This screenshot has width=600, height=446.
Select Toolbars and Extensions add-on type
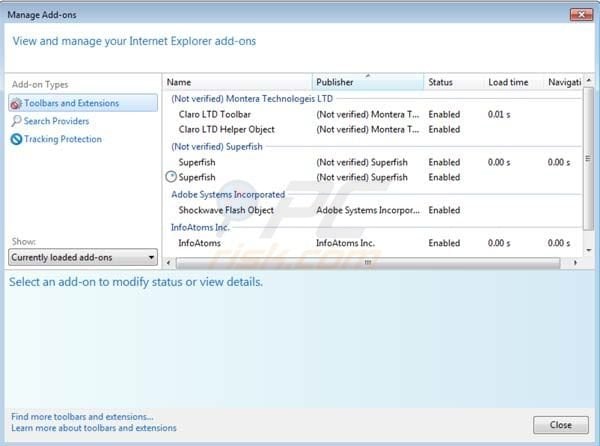point(83,103)
